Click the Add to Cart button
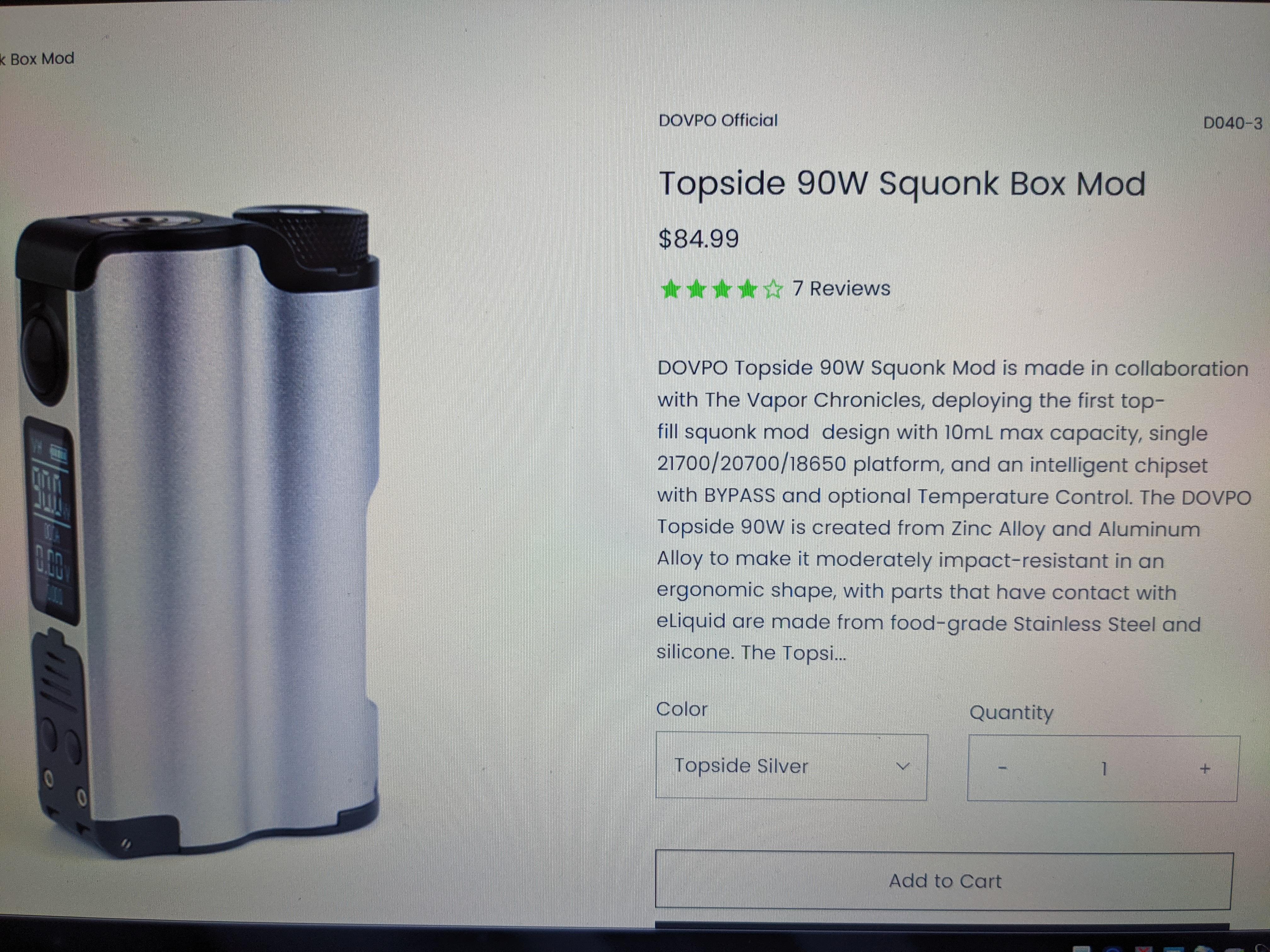The width and height of the screenshot is (1270, 952). (944, 881)
